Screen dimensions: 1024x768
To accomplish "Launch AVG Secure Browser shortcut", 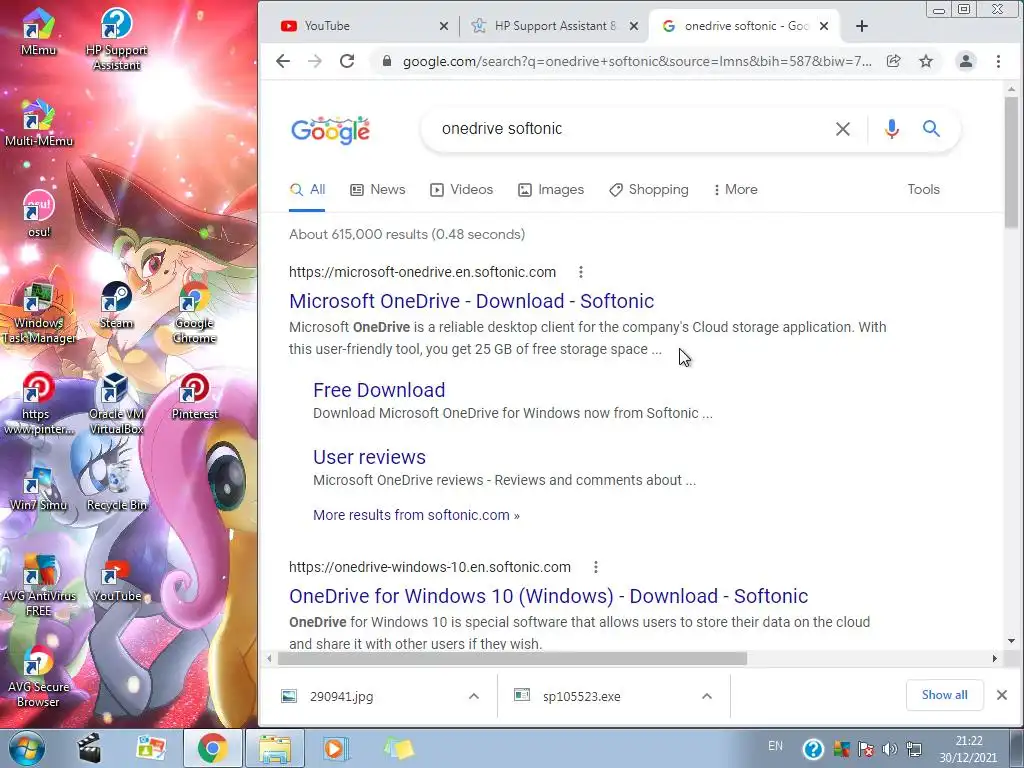I will [x=39, y=677].
